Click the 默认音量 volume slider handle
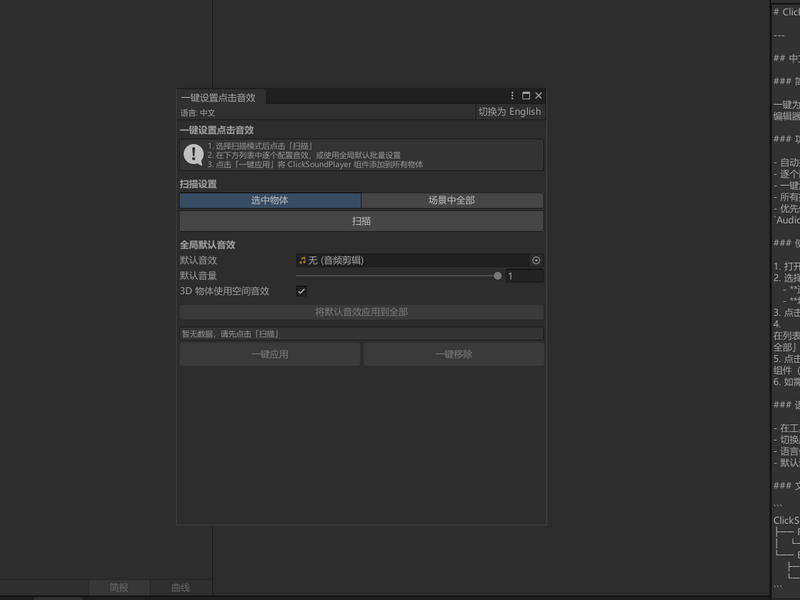This screenshot has width=800, height=600. click(x=498, y=276)
